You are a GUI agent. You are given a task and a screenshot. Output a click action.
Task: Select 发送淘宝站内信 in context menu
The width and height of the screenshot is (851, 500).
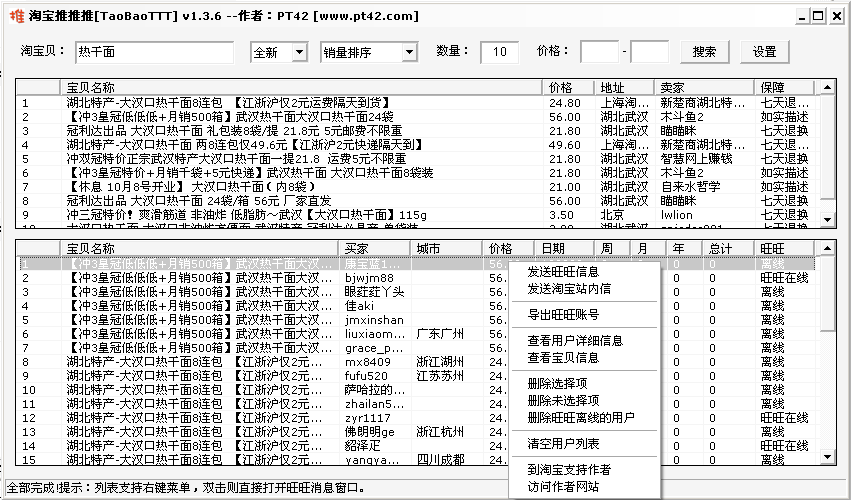pyautogui.click(x=569, y=288)
